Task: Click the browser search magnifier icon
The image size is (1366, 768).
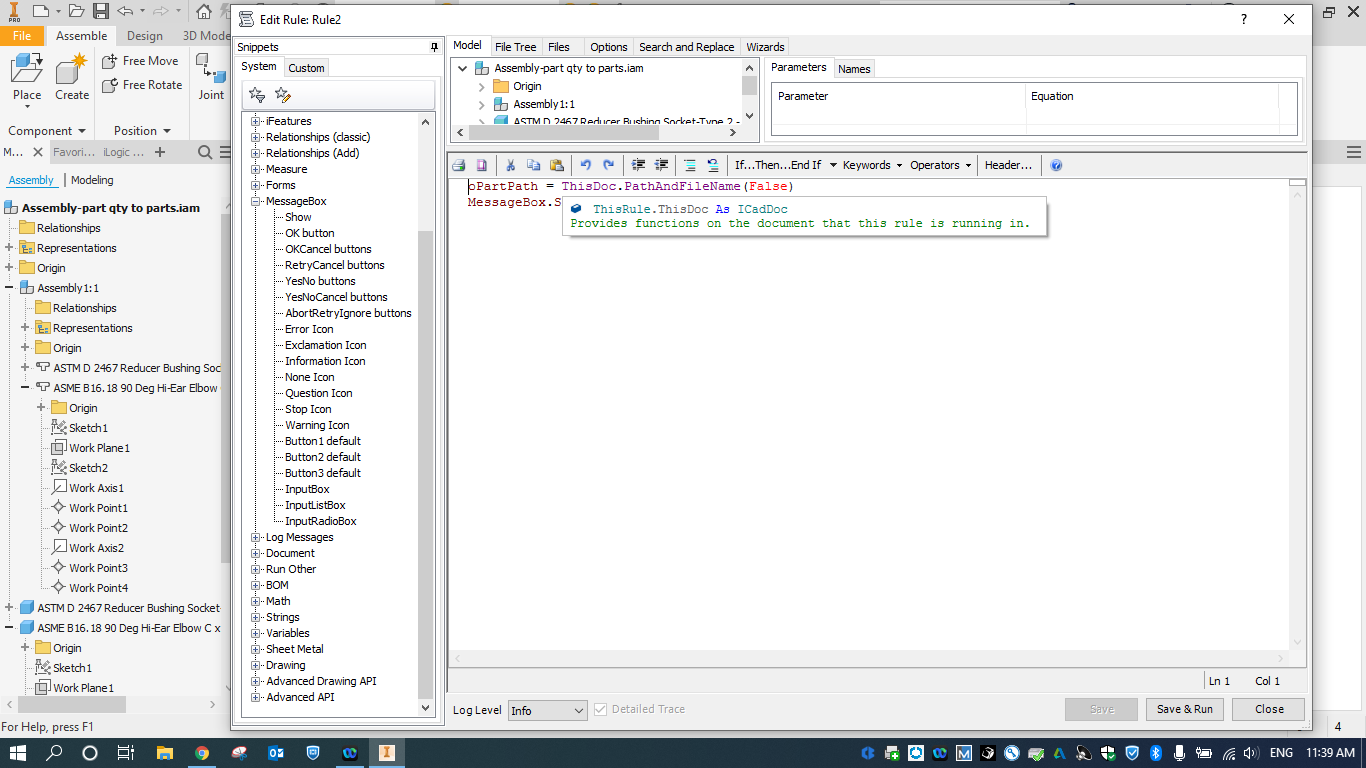Action: coord(205,152)
